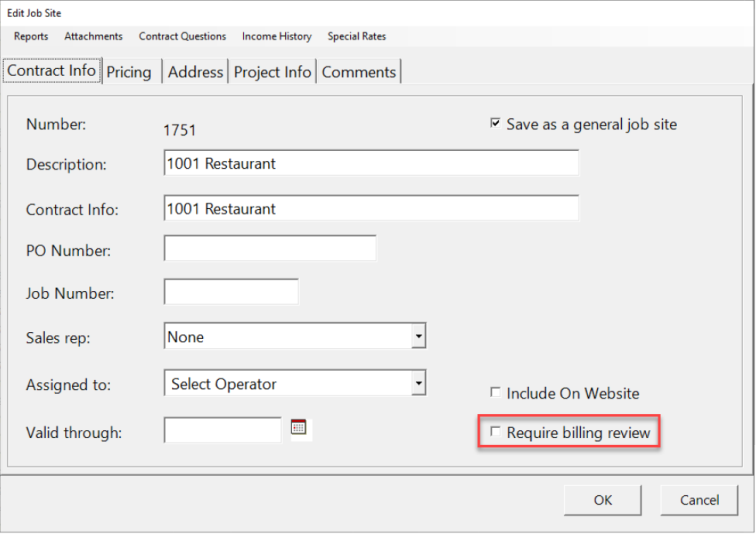
Task: Open the Attachments menu
Action: click(93, 36)
